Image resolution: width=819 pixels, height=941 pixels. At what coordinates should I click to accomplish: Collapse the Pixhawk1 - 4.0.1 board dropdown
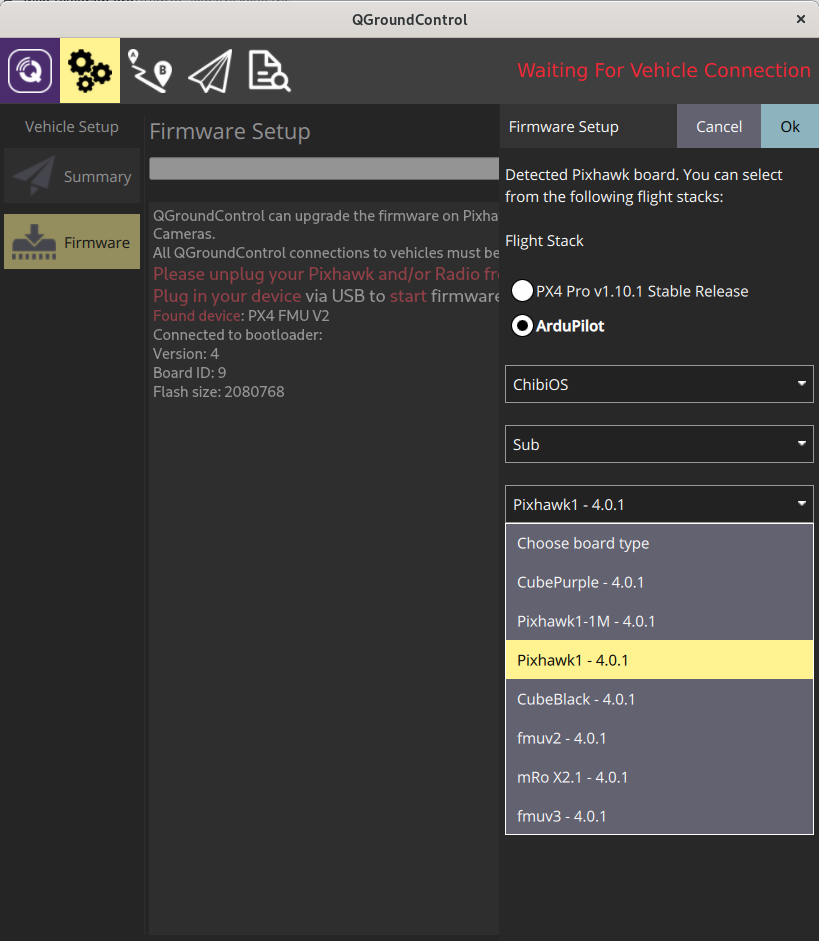[659, 504]
